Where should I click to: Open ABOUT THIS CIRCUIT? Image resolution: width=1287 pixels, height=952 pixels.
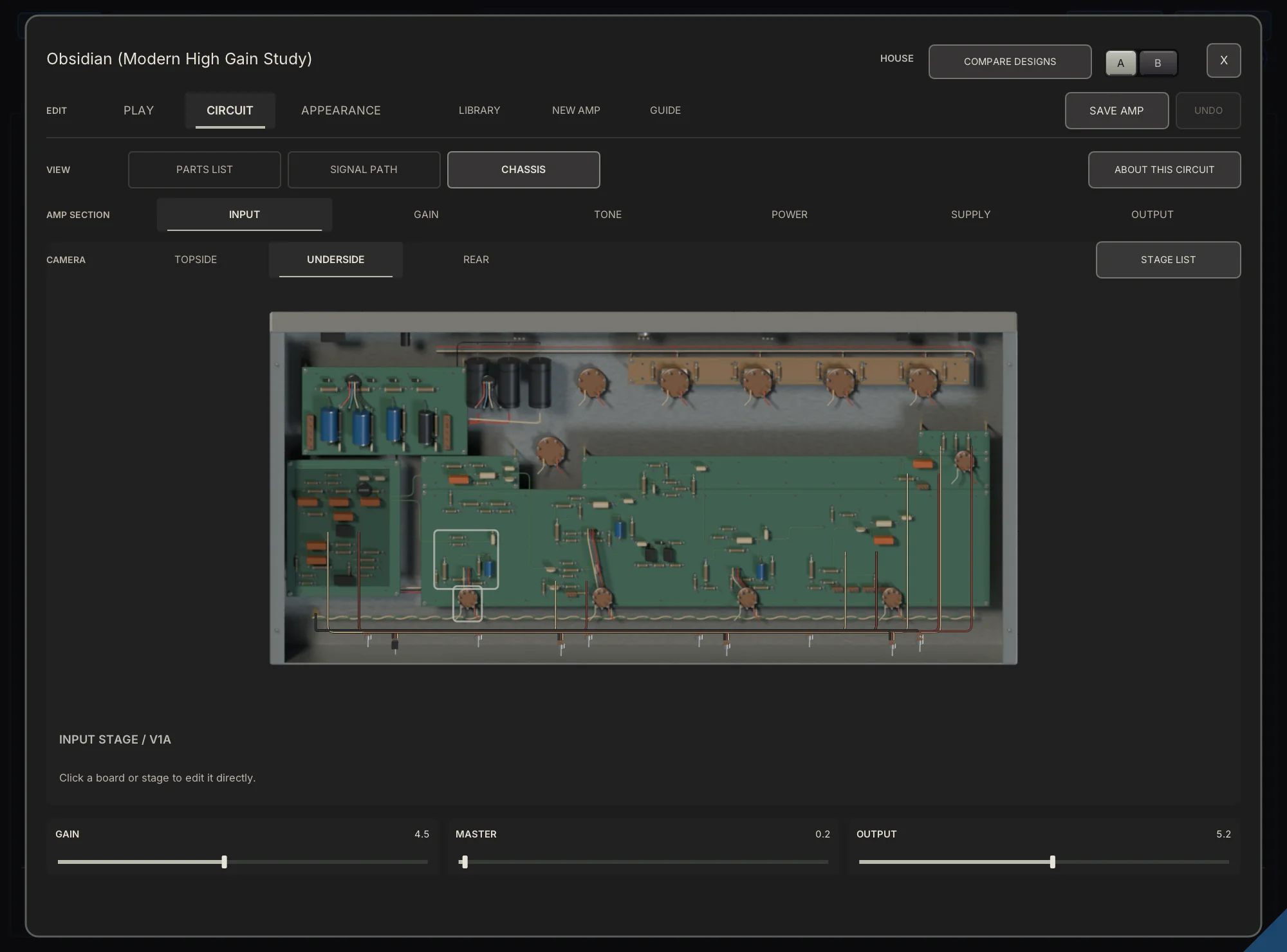pyautogui.click(x=1164, y=170)
